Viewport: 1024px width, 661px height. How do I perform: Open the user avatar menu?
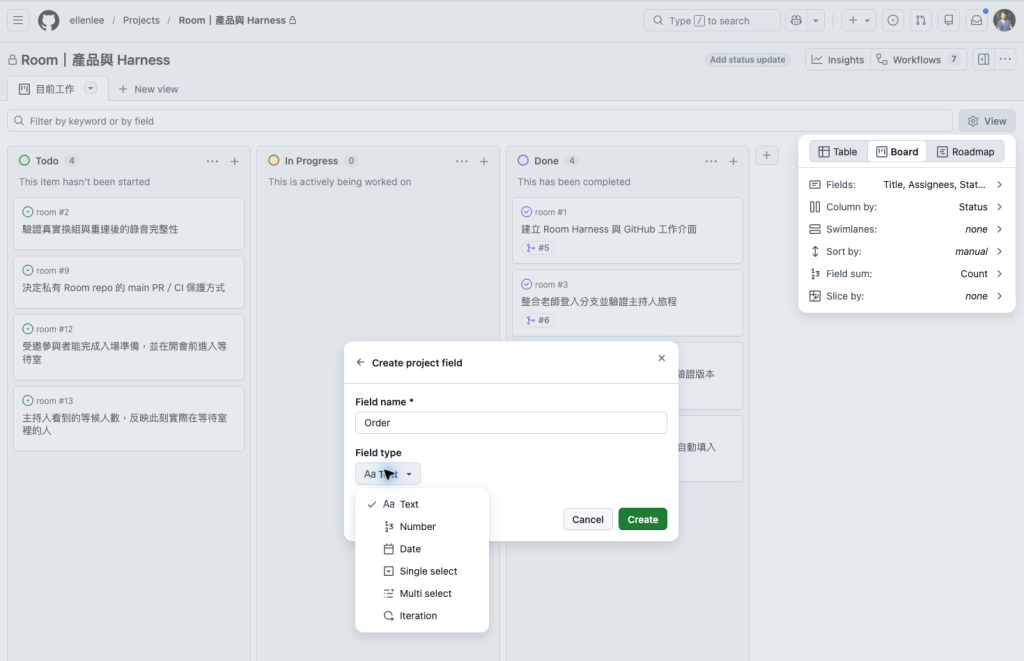(x=1004, y=20)
